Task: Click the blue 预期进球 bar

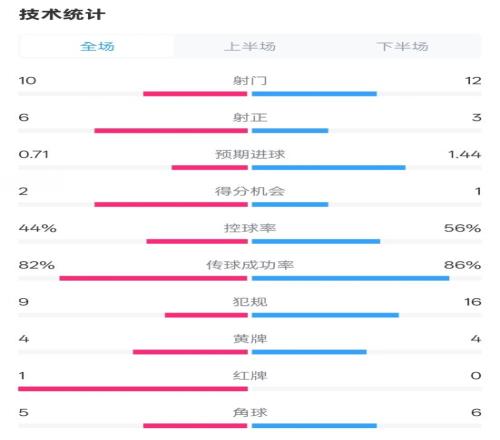Action: (329, 168)
